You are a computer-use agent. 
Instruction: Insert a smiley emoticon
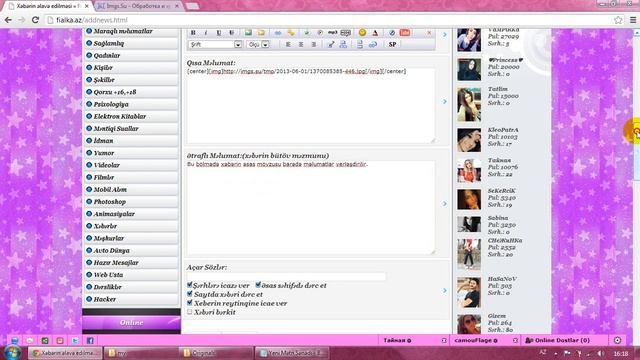click(362, 33)
